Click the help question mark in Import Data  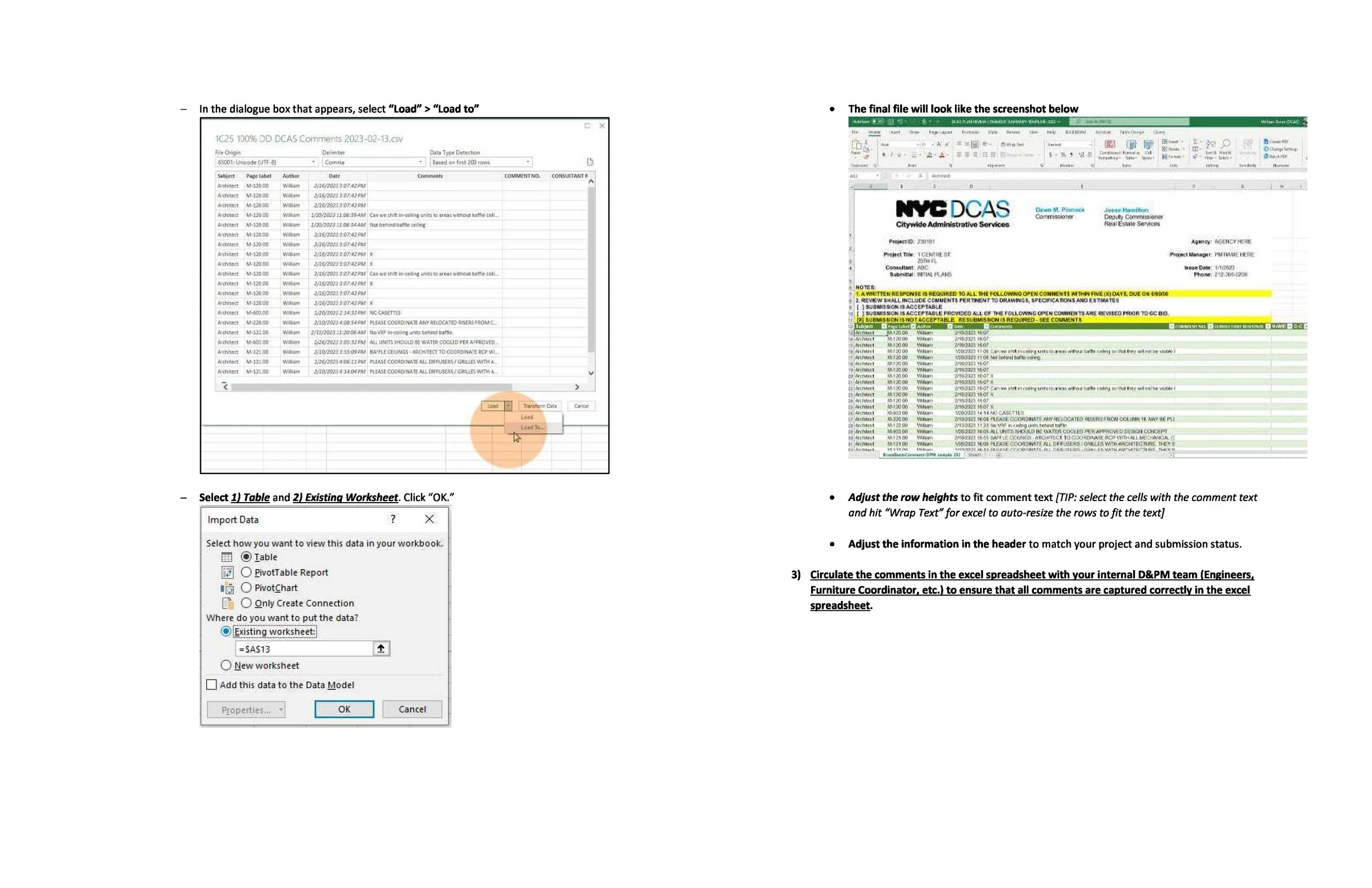[x=393, y=519]
